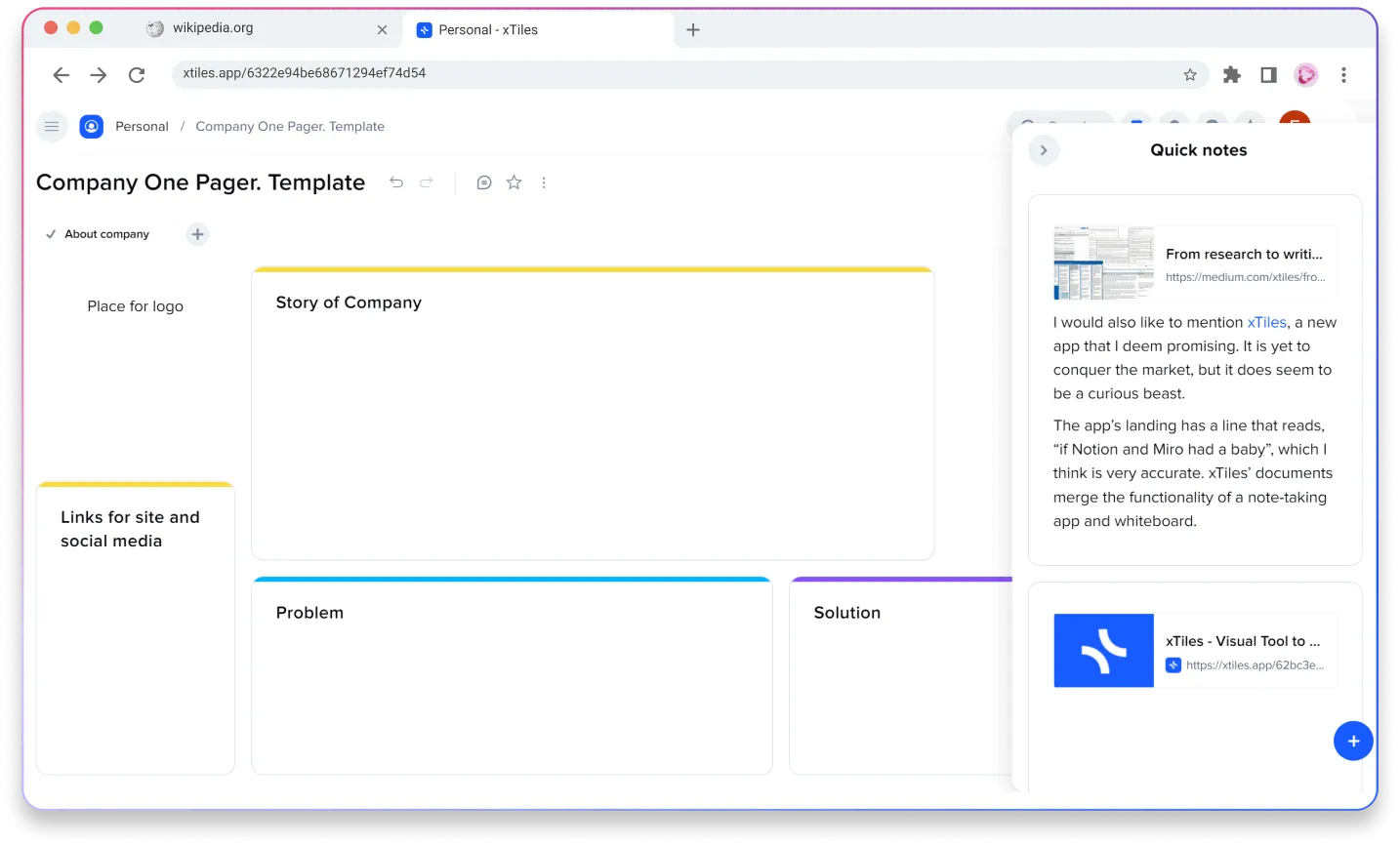The image size is (1400, 846).
Task: Open the Chrome profile avatar
Action: (1306, 75)
